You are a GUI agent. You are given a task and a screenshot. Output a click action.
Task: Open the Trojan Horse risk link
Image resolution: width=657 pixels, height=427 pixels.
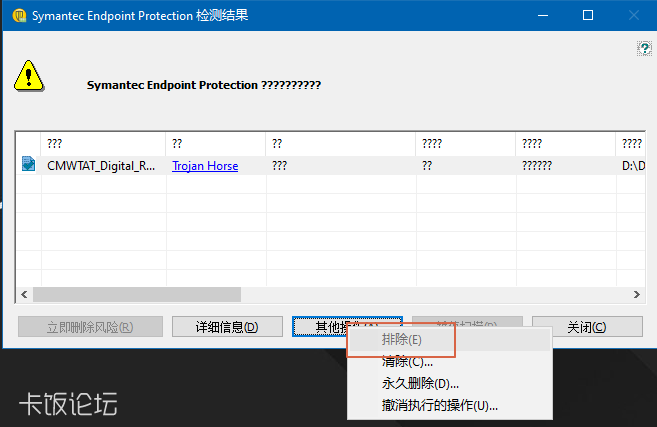tap(205, 166)
